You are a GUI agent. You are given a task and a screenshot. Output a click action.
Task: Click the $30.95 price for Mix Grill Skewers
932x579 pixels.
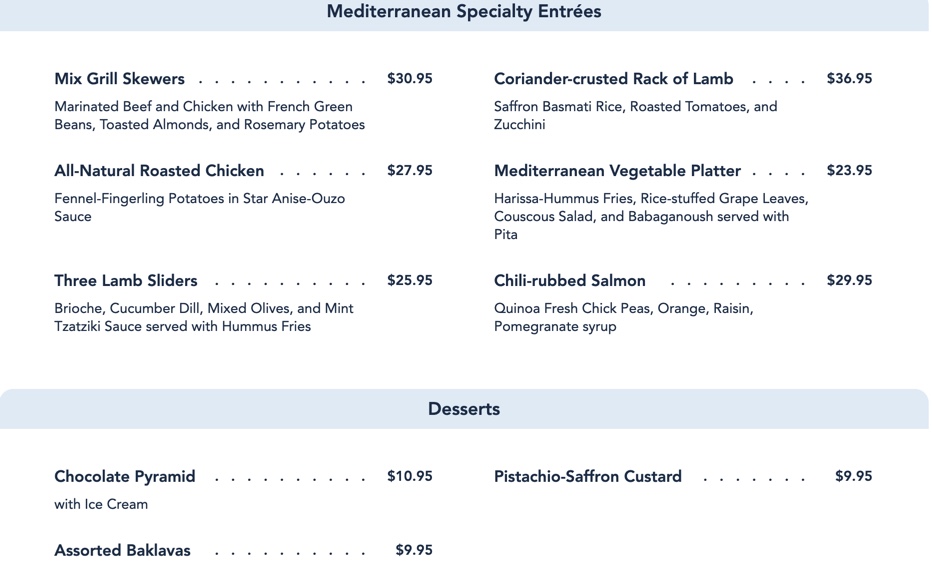(410, 79)
